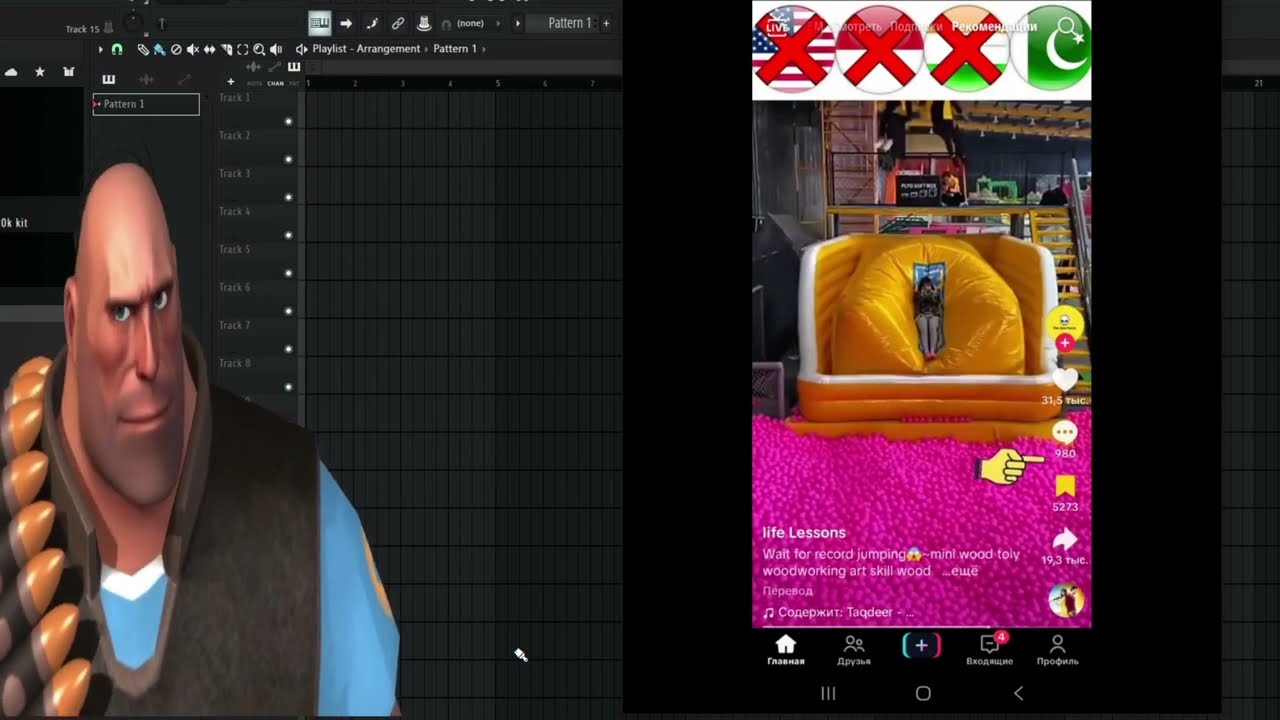Open the TikTok video comments
1280x720 pixels.
pyautogui.click(x=1065, y=432)
